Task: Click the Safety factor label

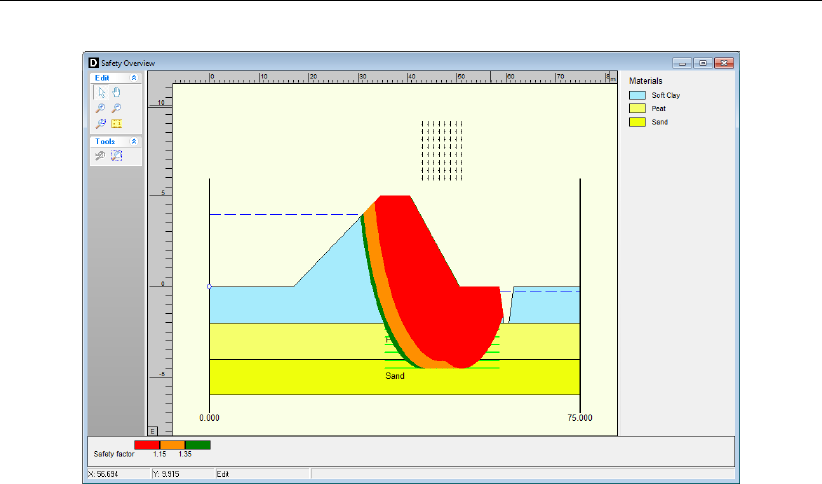Action: click(x=114, y=454)
